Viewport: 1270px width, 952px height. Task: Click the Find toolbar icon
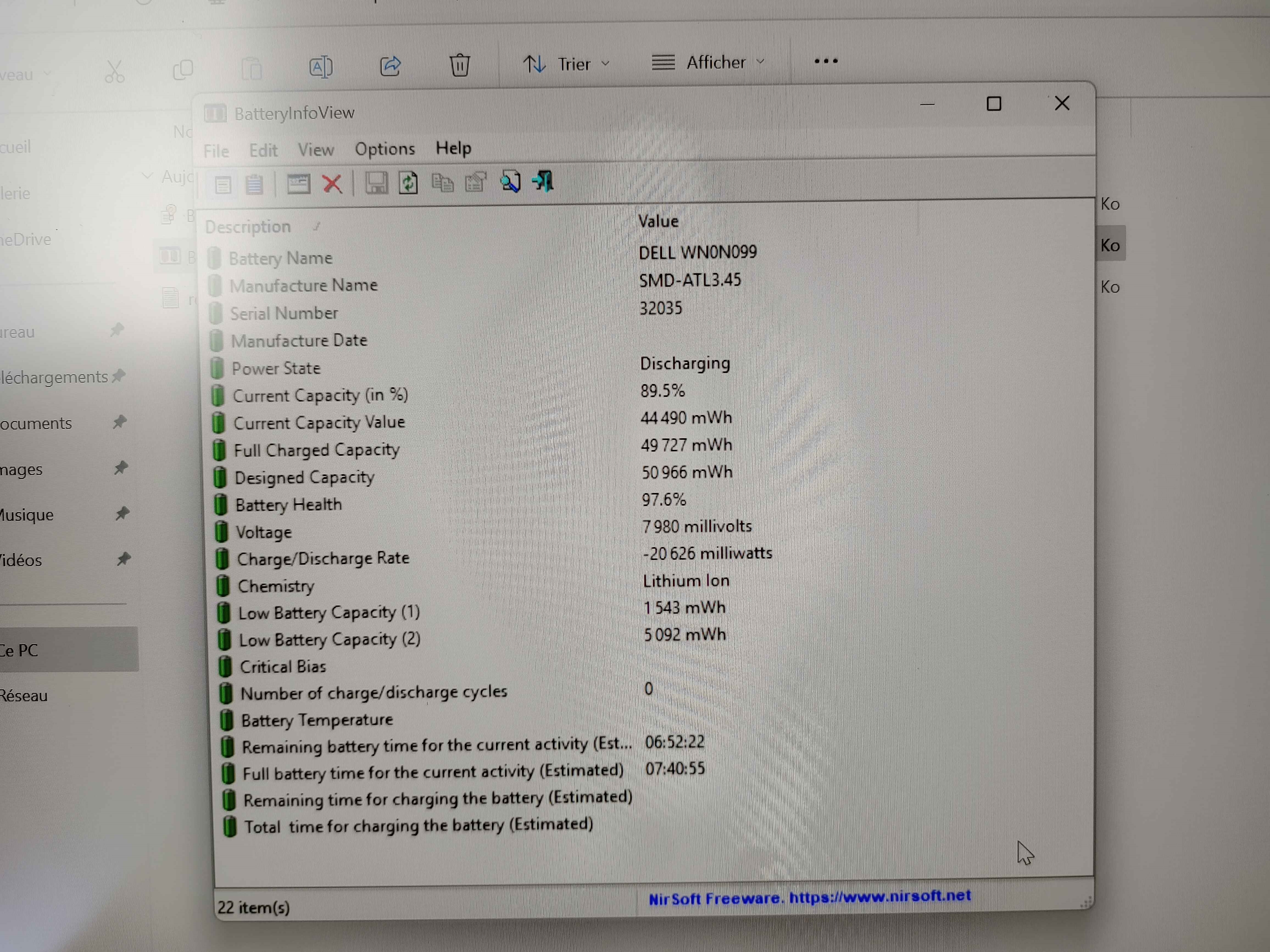pos(510,181)
